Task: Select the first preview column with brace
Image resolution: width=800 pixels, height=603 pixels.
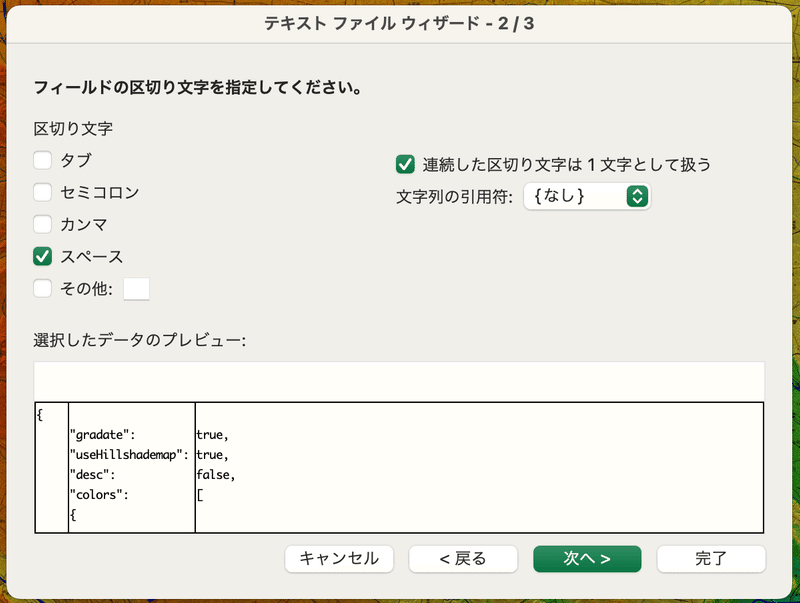Action: (52, 467)
